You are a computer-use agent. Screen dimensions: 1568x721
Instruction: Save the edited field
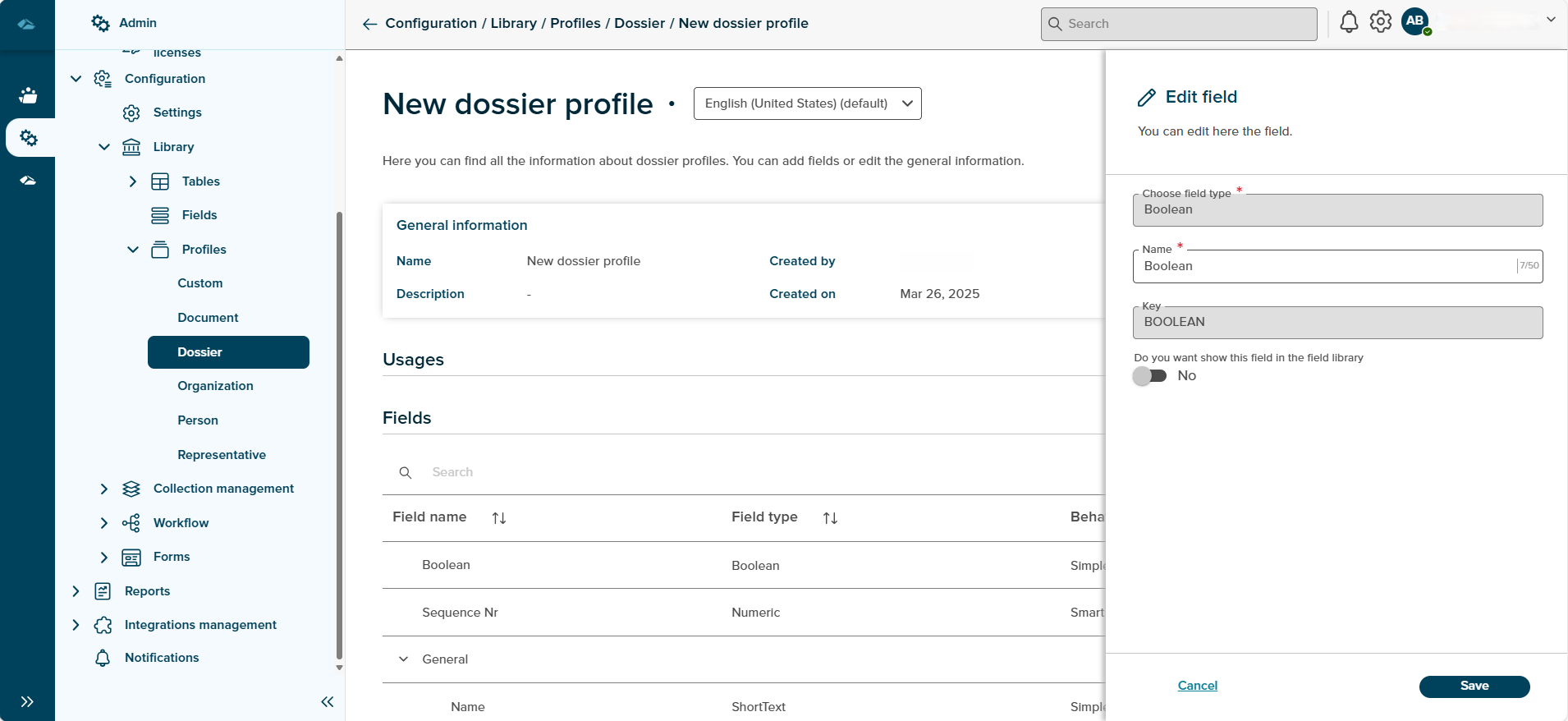(1474, 687)
